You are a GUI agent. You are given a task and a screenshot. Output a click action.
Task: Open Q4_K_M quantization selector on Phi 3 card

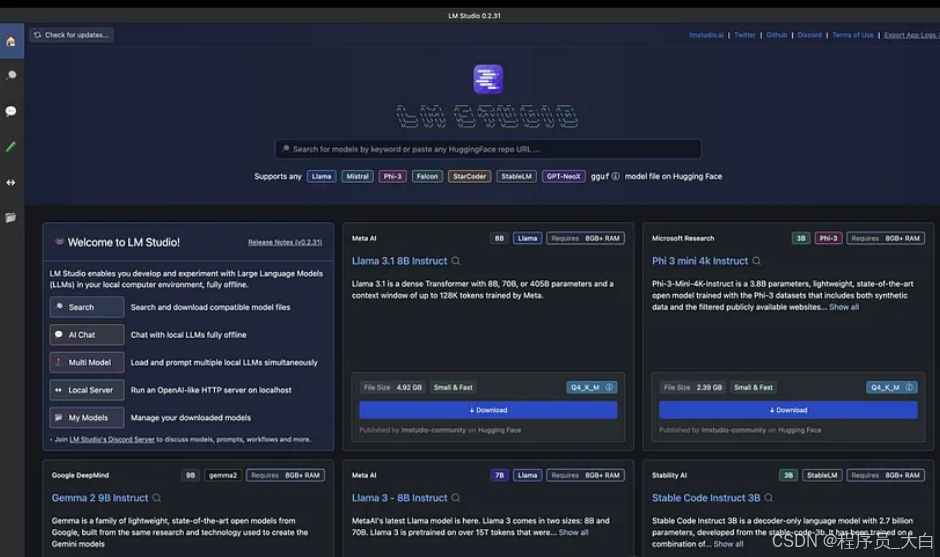pyautogui.click(x=891, y=387)
